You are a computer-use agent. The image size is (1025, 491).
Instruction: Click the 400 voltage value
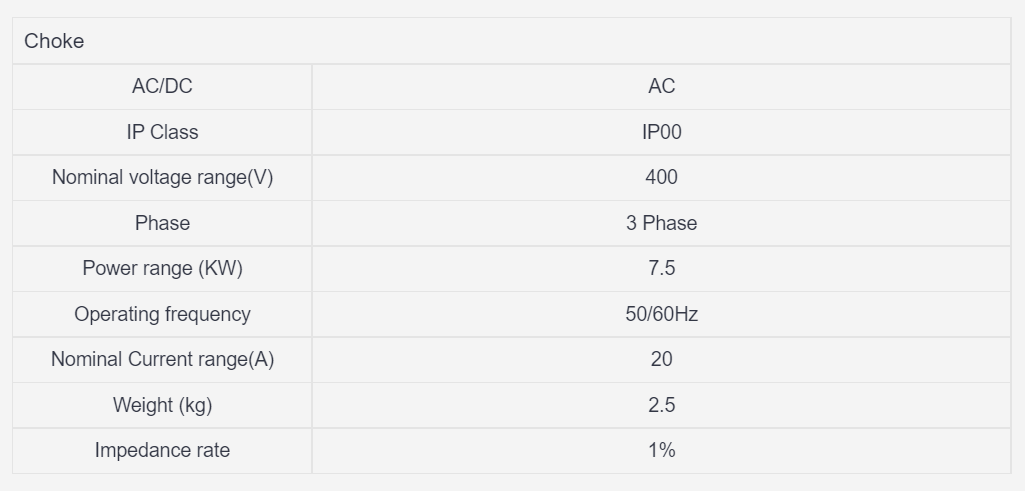[661, 177]
